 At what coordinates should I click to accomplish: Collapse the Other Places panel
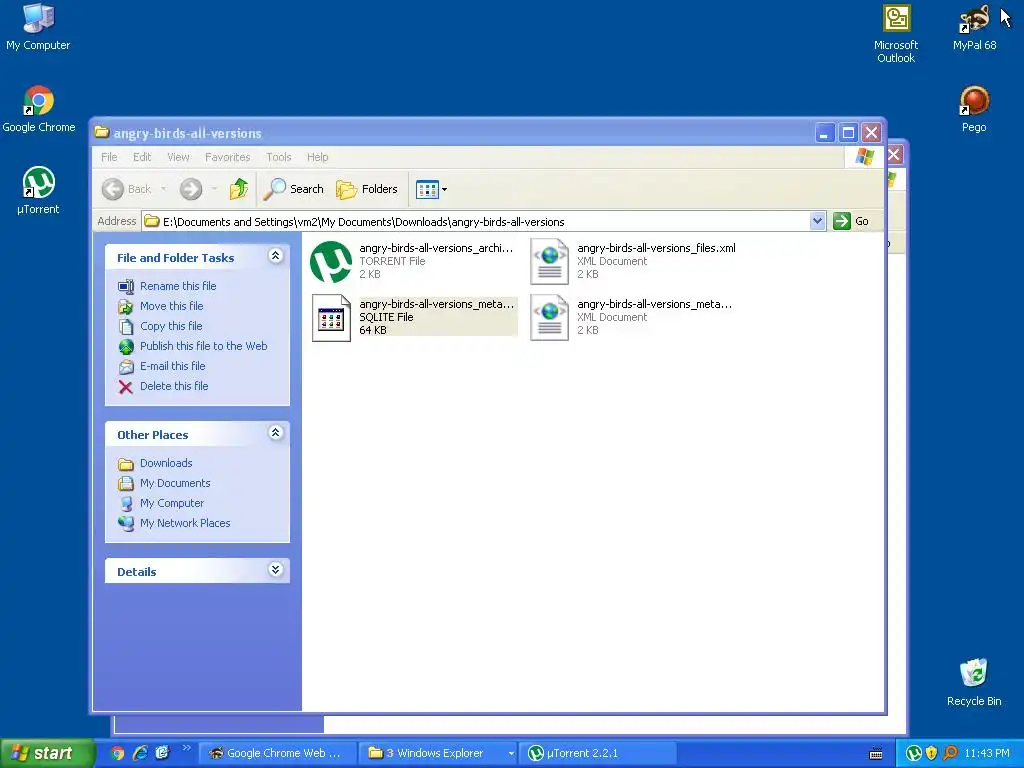[276, 433]
